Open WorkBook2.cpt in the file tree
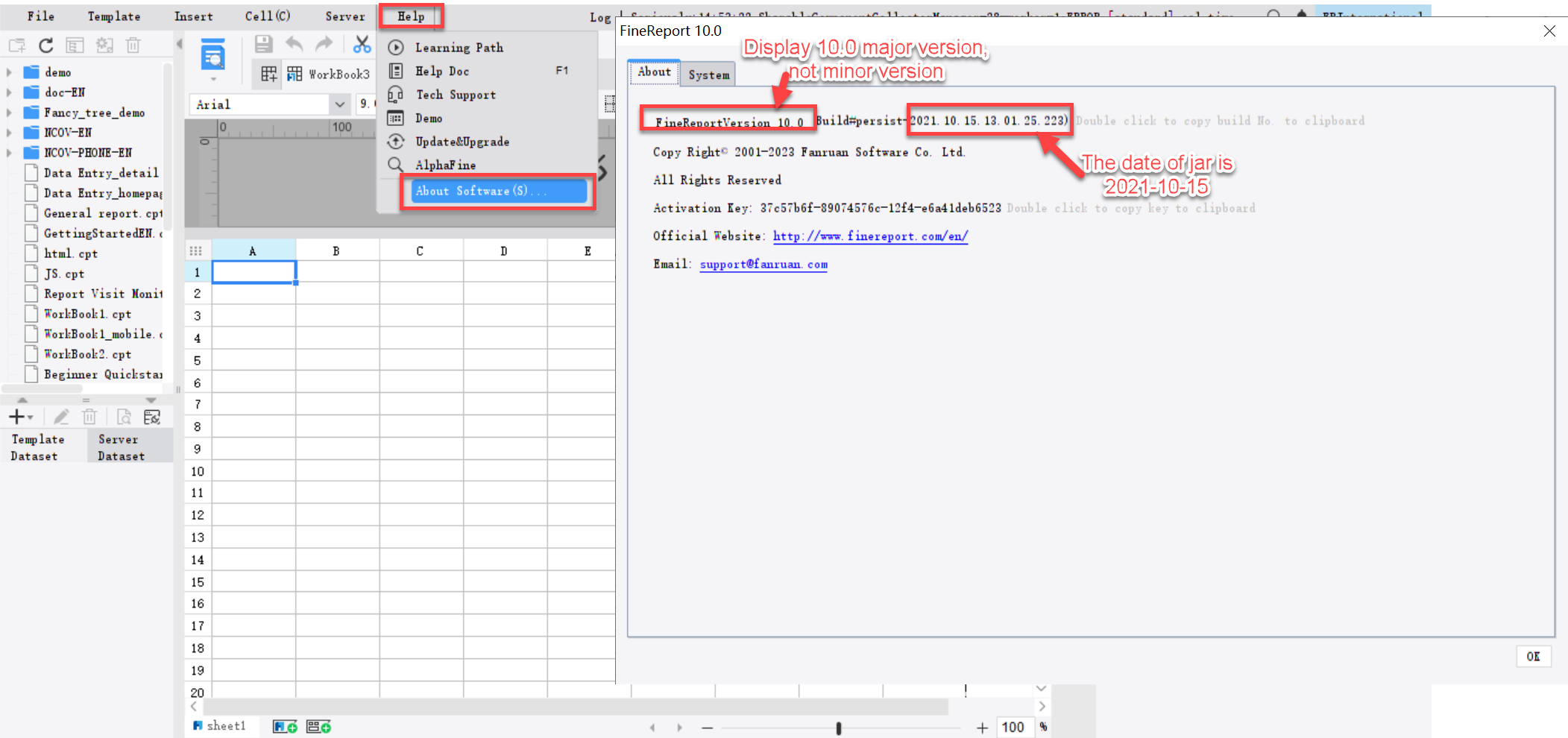1568x738 pixels. pyautogui.click(x=87, y=354)
